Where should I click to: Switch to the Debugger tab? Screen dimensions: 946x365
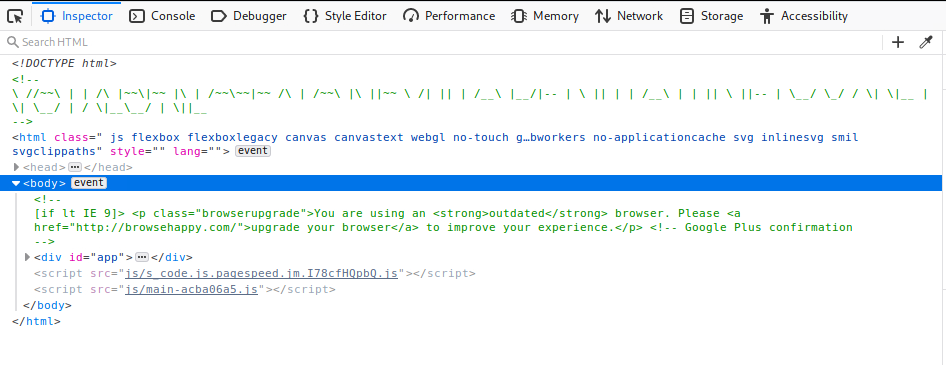pyautogui.click(x=249, y=16)
